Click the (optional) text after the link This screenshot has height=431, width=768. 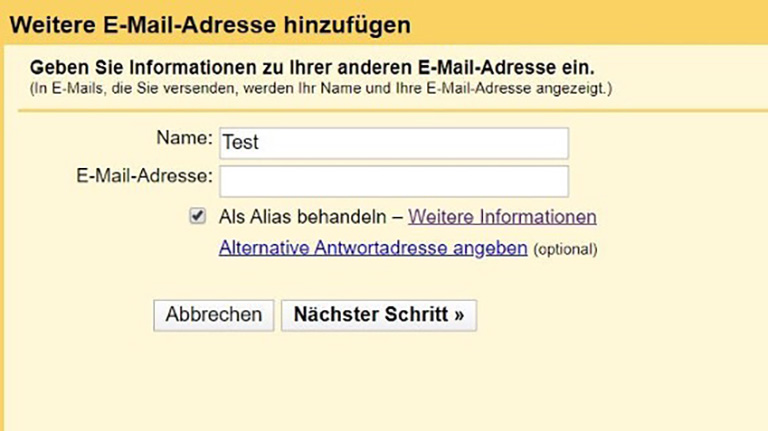[564, 249]
